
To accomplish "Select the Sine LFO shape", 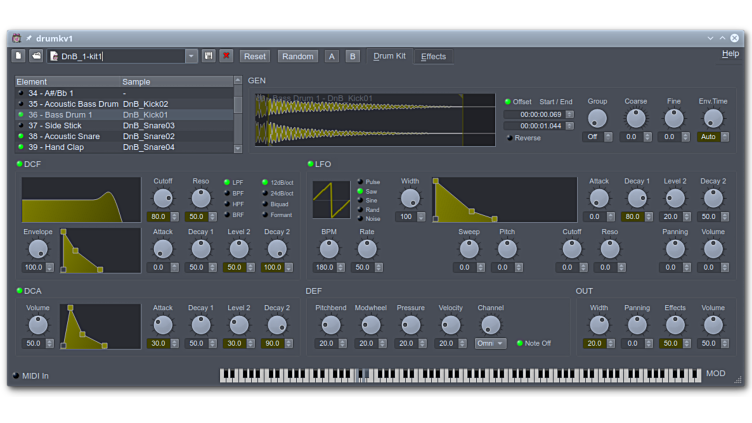I will coord(360,200).
